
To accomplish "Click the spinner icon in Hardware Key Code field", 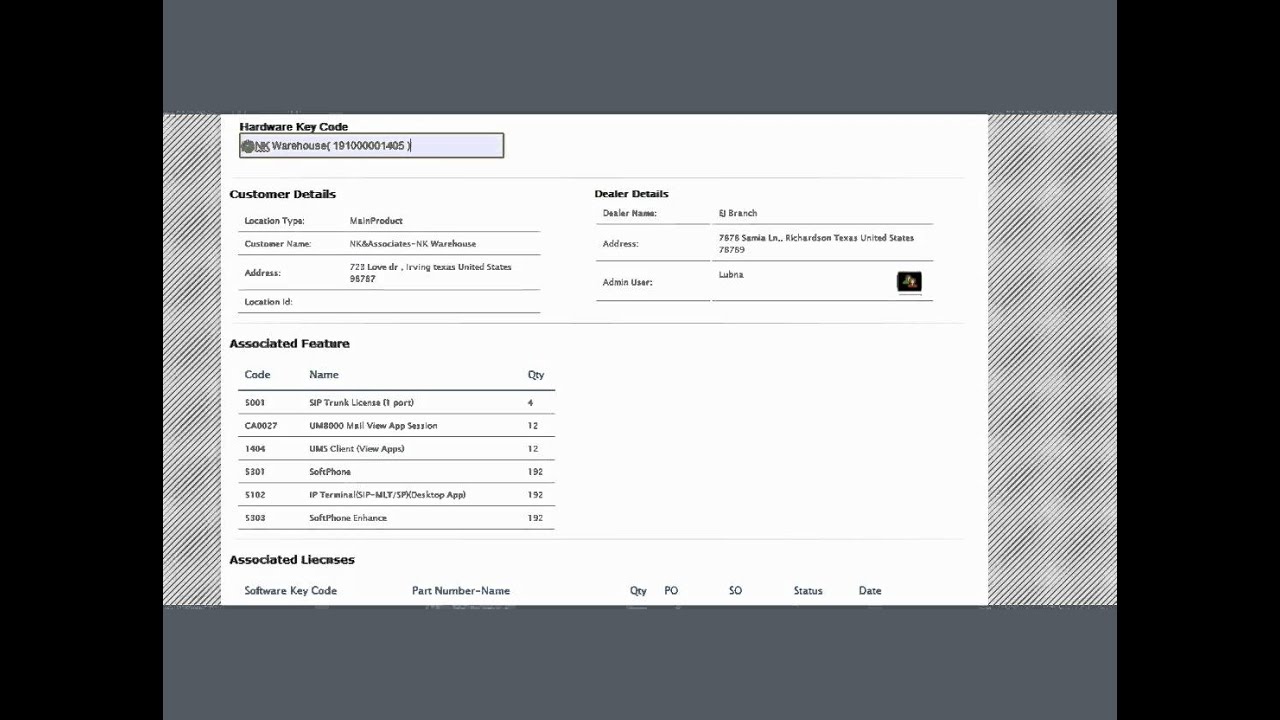I will pyautogui.click(x=248, y=146).
